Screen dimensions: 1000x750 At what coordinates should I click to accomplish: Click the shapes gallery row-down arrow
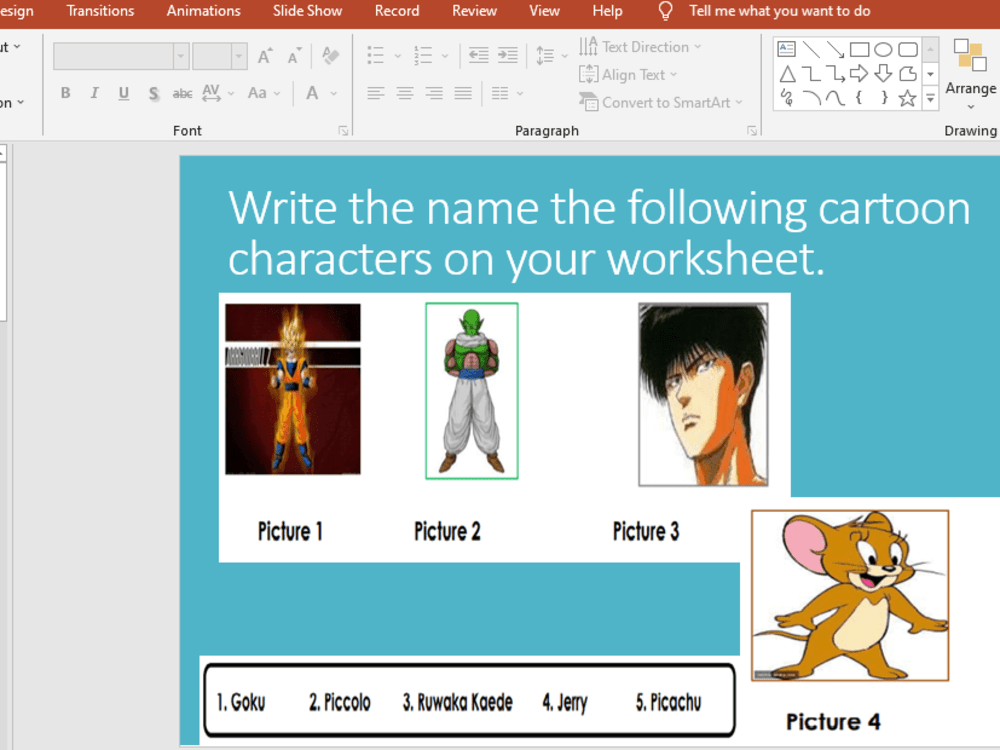pos(930,74)
